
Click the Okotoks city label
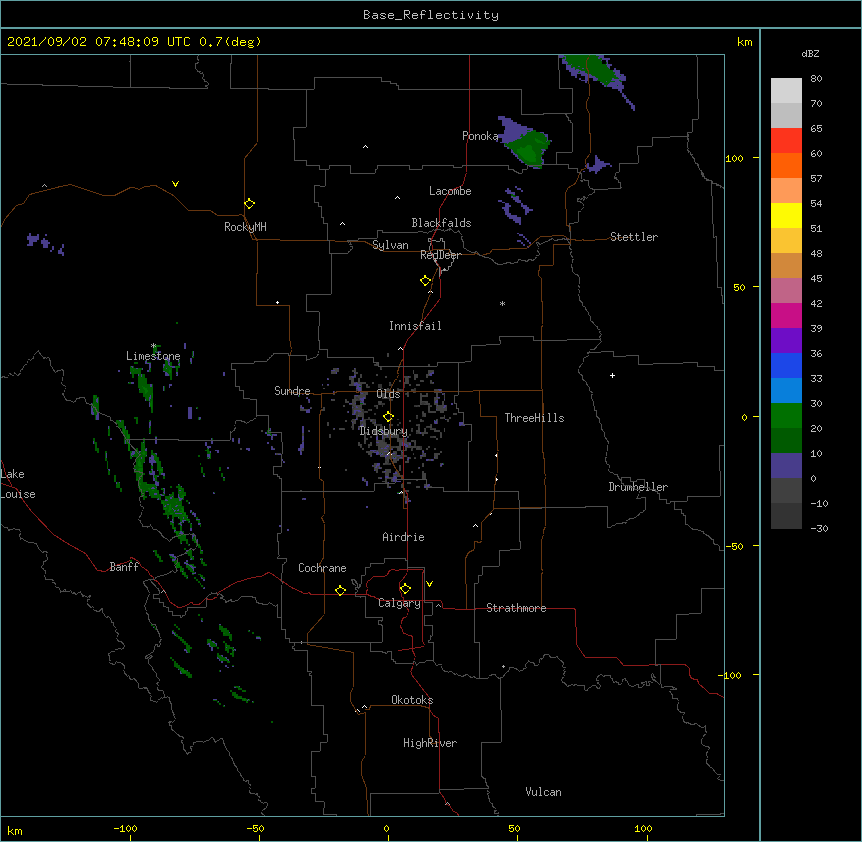(x=412, y=700)
